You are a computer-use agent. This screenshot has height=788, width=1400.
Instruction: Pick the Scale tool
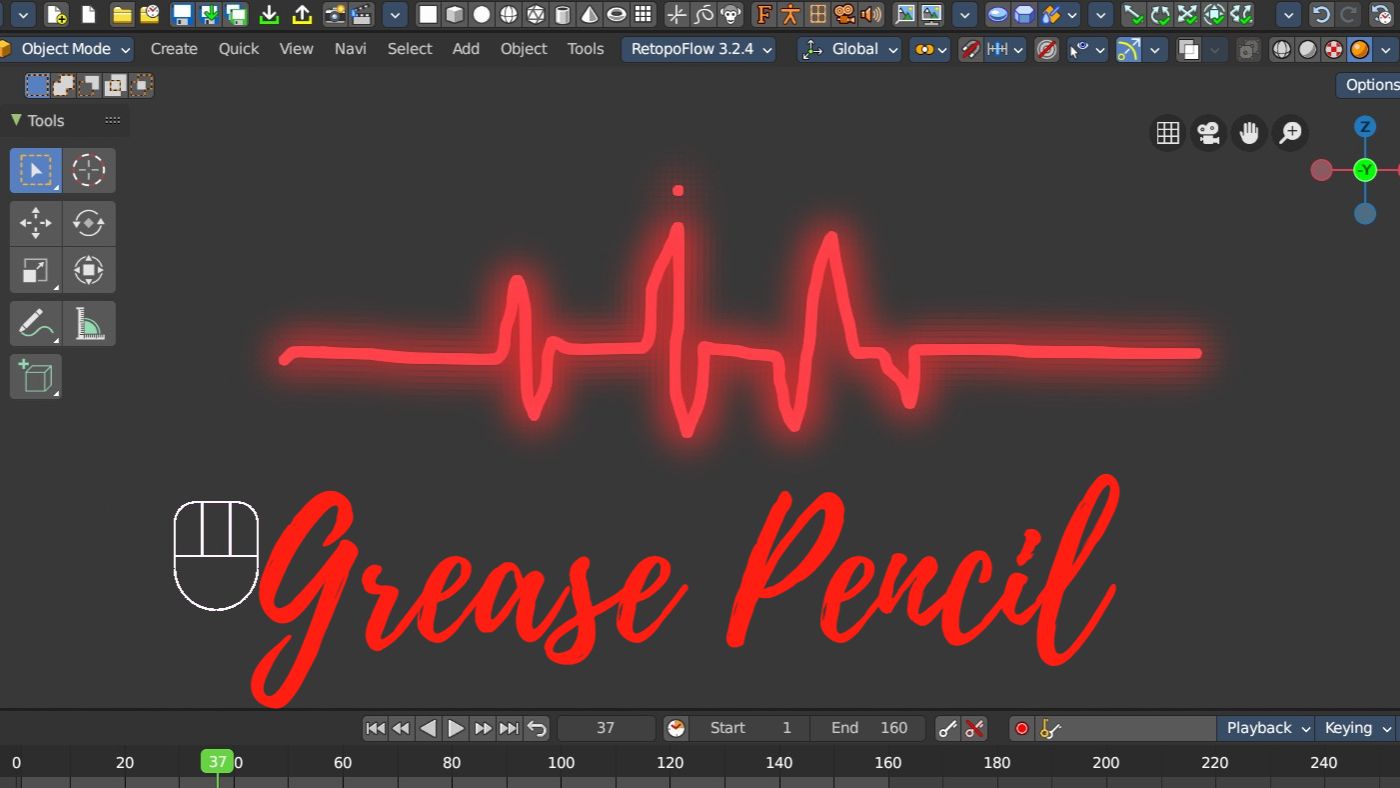(x=36, y=270)
